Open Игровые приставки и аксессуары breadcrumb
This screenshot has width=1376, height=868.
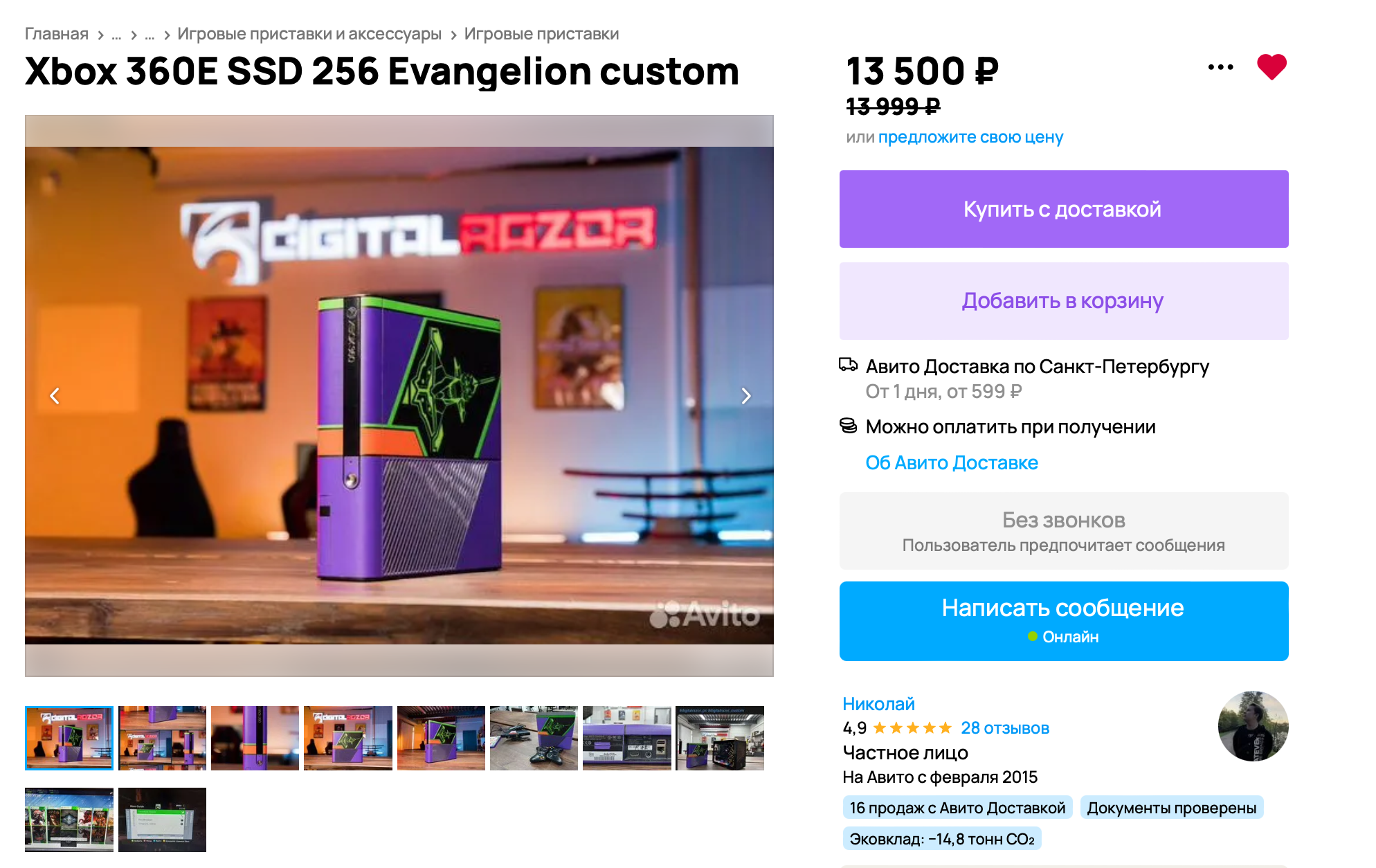(x=309, y=34)
